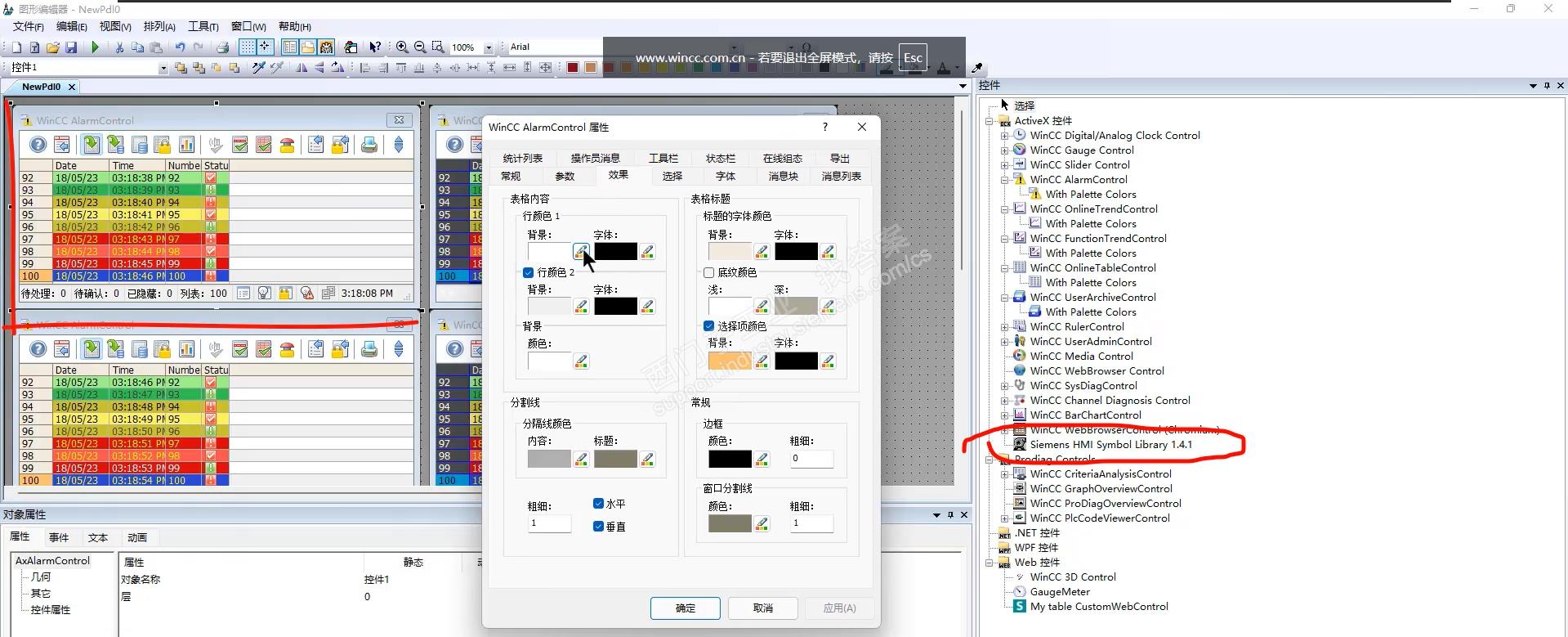This screenshot has height=637, width=1568.
Task: Click the separator content gray swatch
Action: point(549,459)
